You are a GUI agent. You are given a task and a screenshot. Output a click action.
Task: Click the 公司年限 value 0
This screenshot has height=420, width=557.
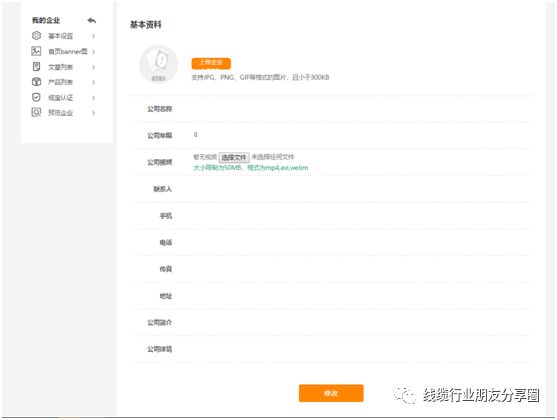(x=195, y=134)
